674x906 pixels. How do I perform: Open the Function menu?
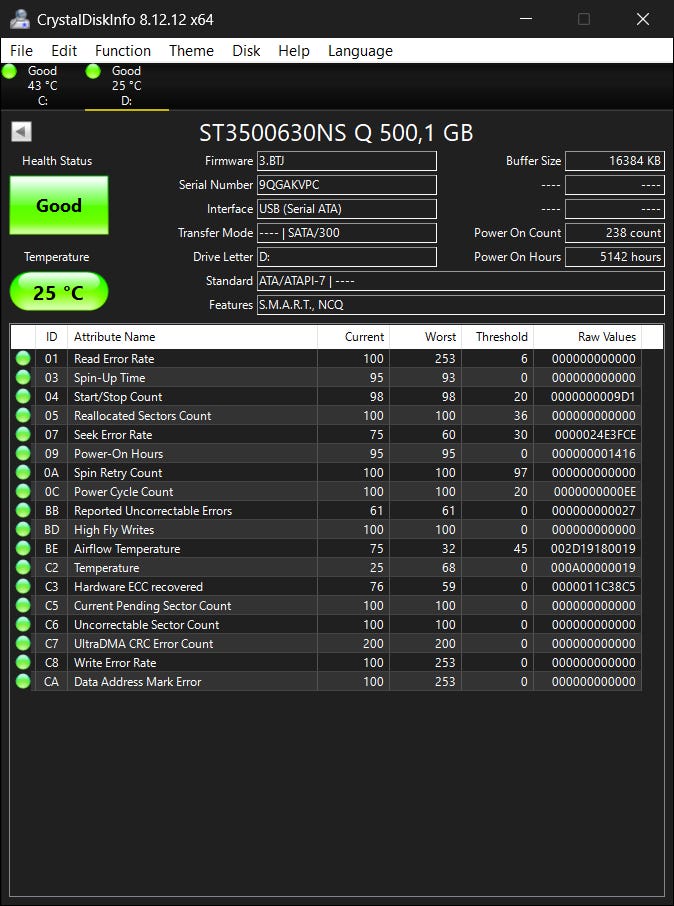coord(123,51)
